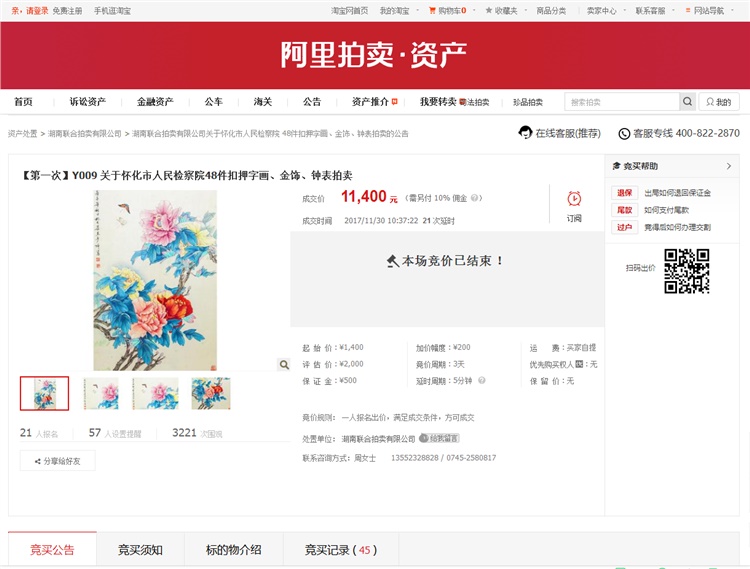Click the red 过户 transfer tag

coord(624,227)
